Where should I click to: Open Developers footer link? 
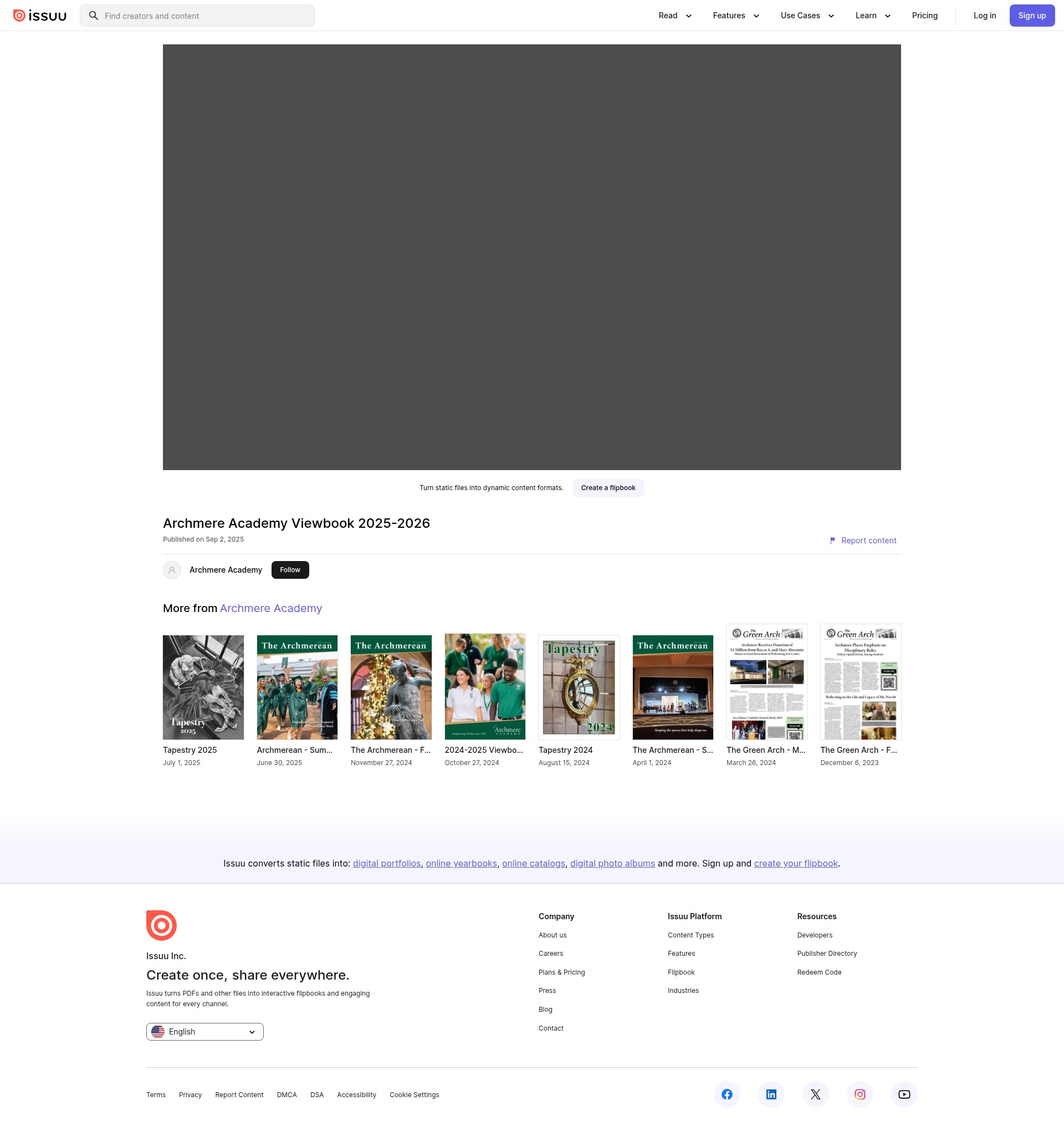815,935
